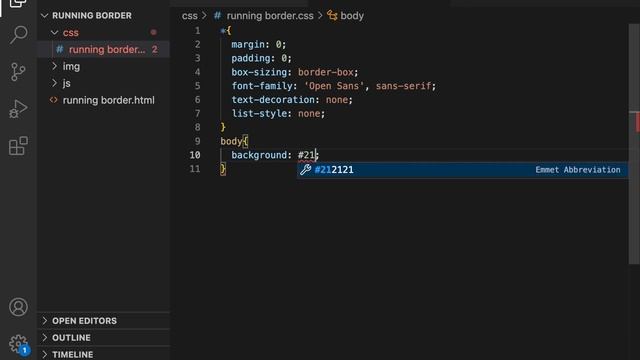Click the box-sizing property on line 4
Image resolution: width=640 pixels, height=360 pixels.
pyautogui.click(x=259, y=72)
